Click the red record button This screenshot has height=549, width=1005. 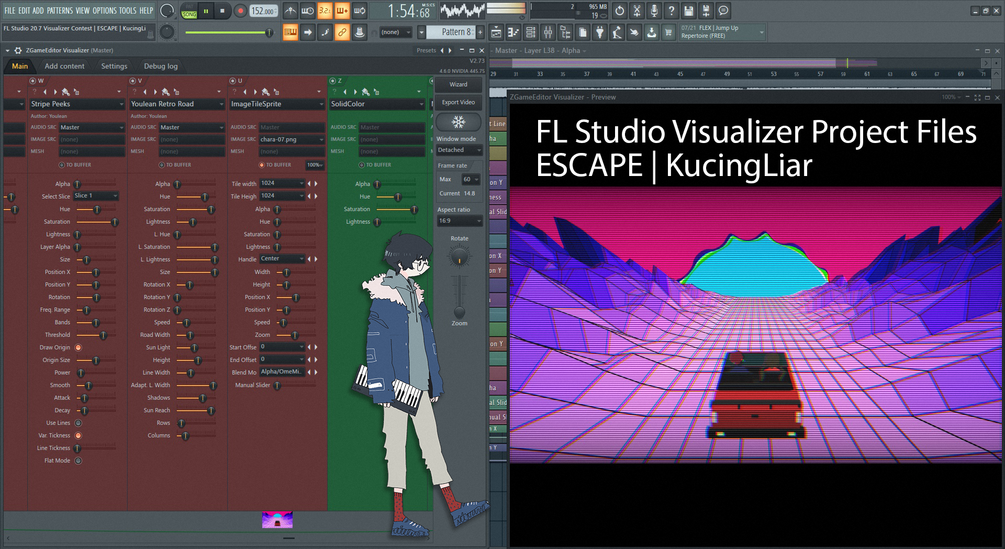click(x=240, y=11)
